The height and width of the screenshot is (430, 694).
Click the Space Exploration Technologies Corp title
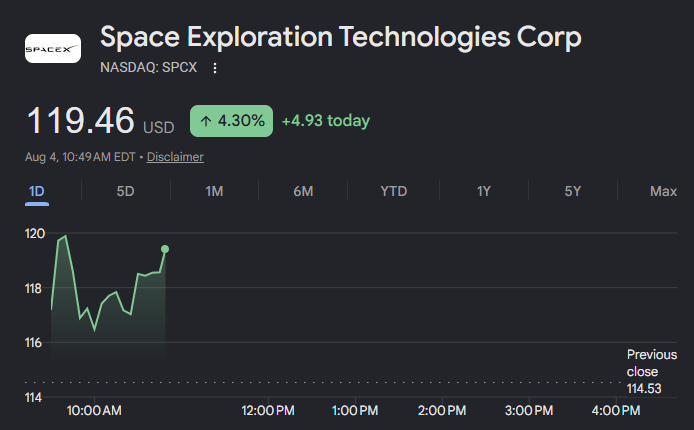coord(341,37)
